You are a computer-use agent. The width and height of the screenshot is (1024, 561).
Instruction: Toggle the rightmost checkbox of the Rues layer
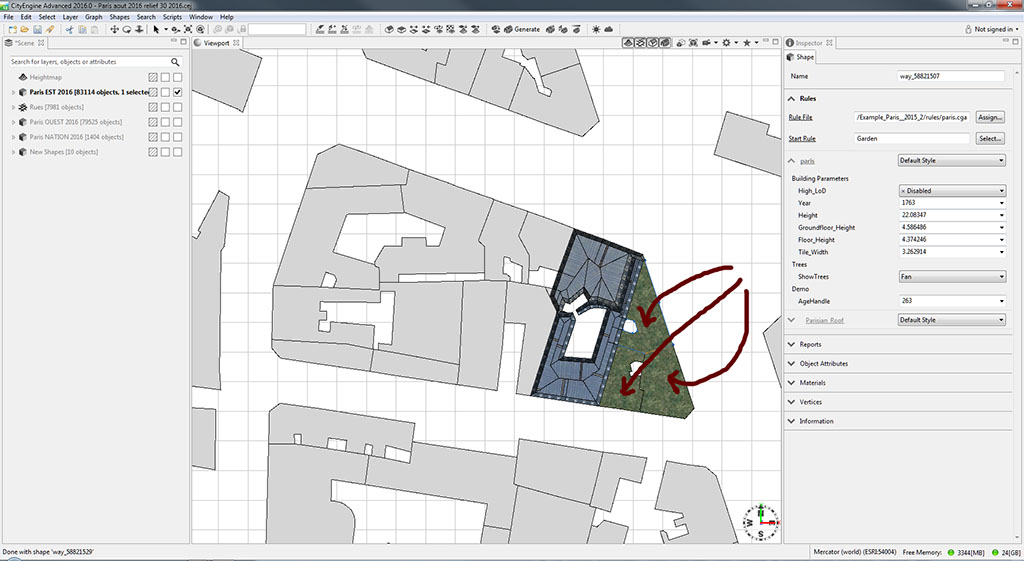click(178, 107)
